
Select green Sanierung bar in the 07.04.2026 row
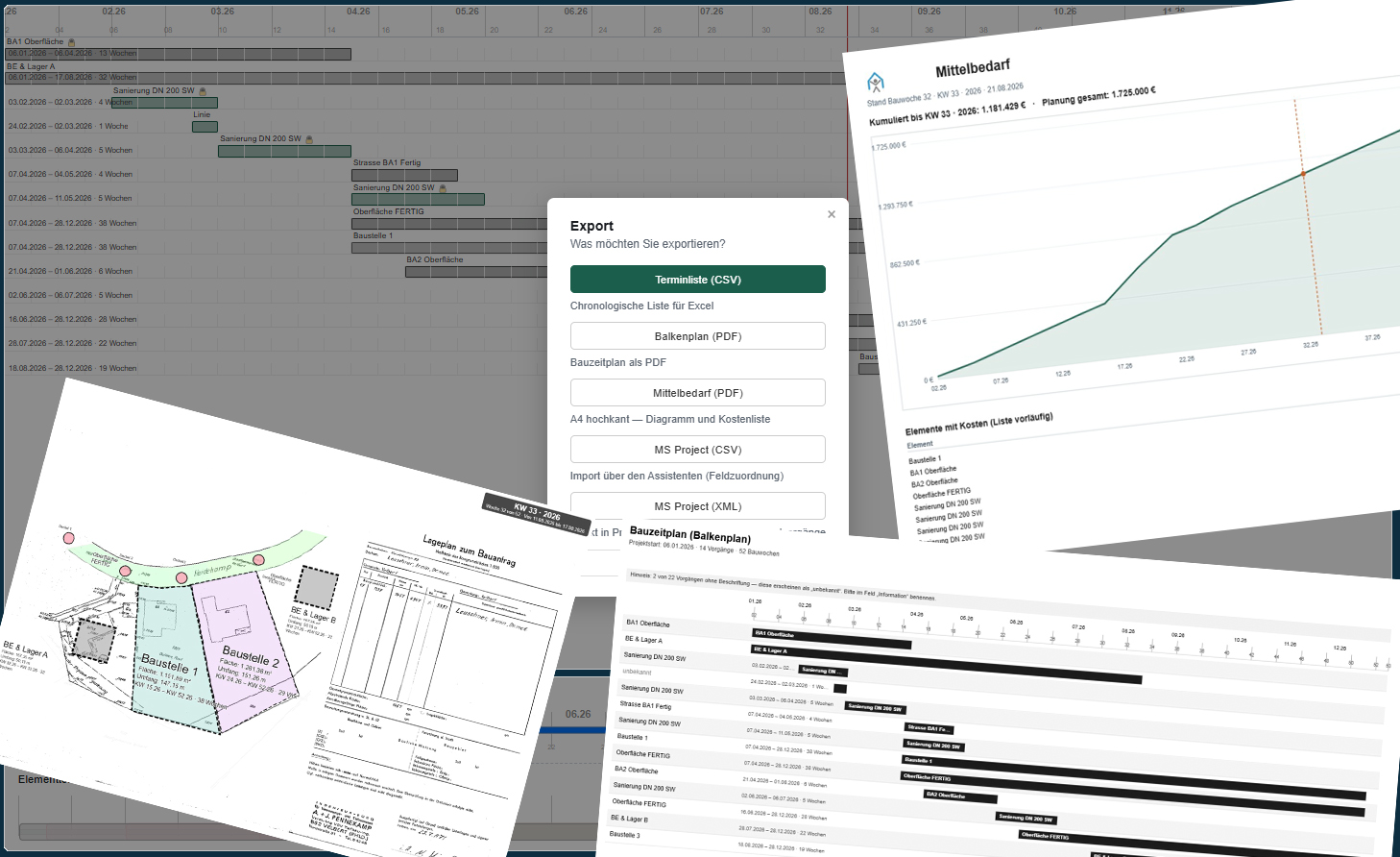tap(418, 200)
